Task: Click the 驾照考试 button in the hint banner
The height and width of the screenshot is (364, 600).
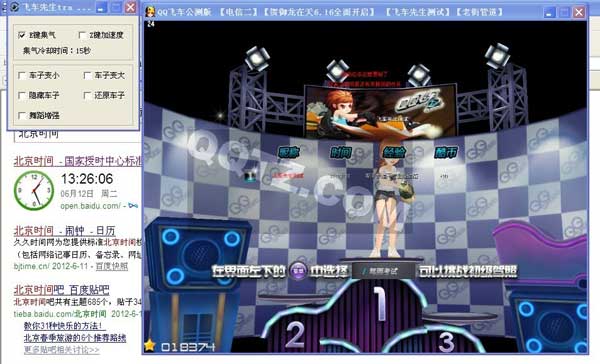Action: [x=383, y=271]
